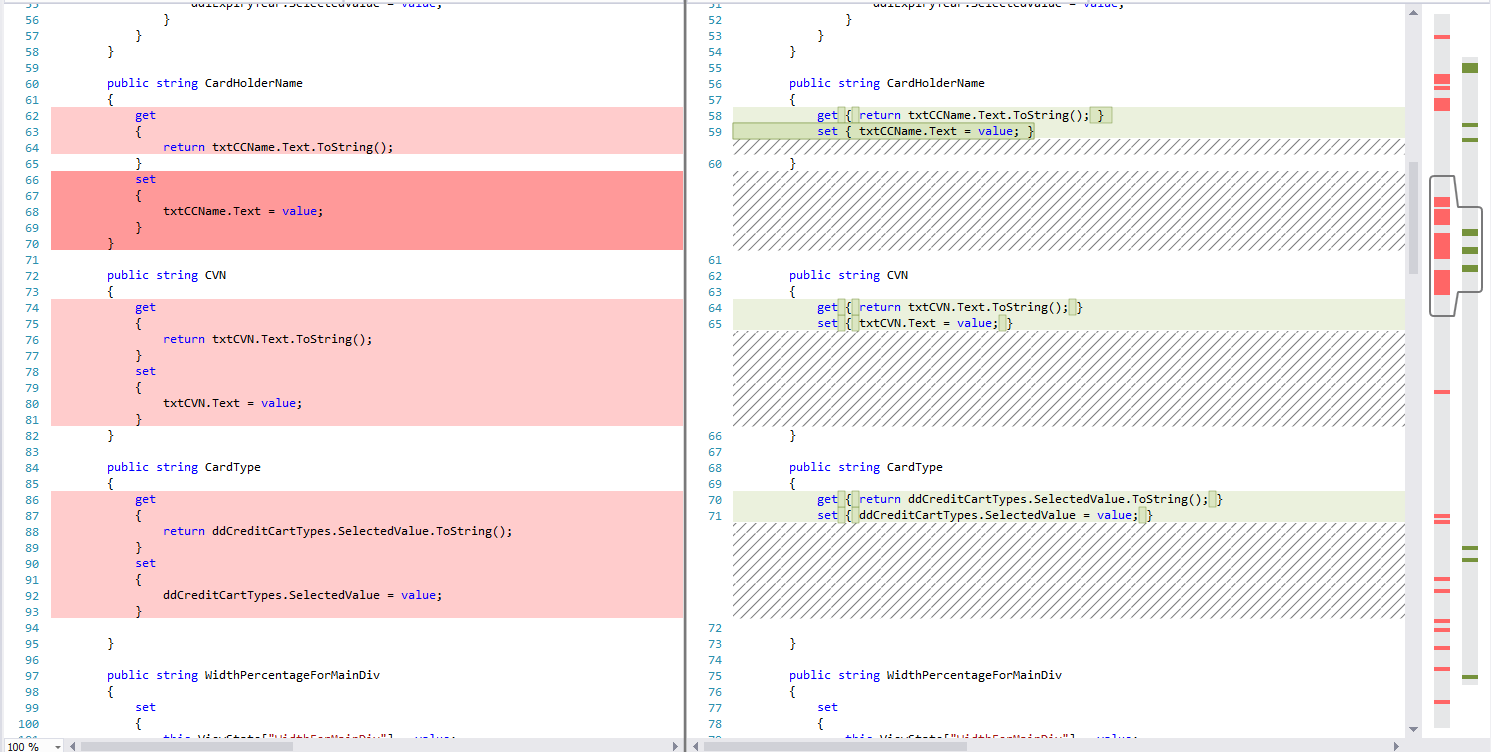This screenshot has width=1491, height=752.
Task: Click 'public string CardHolderName' in the right pane
Action: point(887,83)
